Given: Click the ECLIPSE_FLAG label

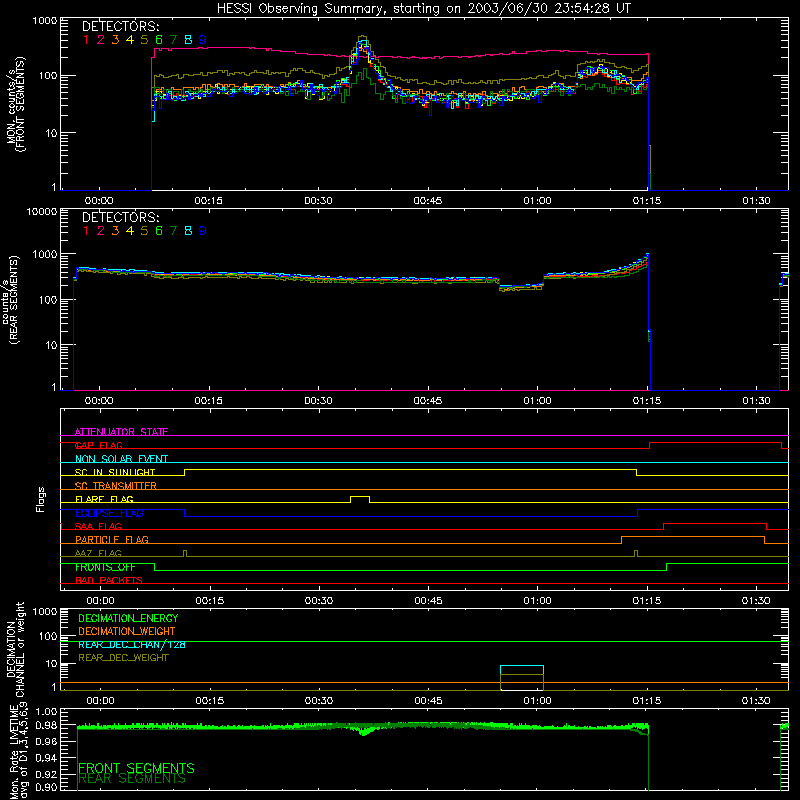Looking at the screenshot, I should [109, 513].
